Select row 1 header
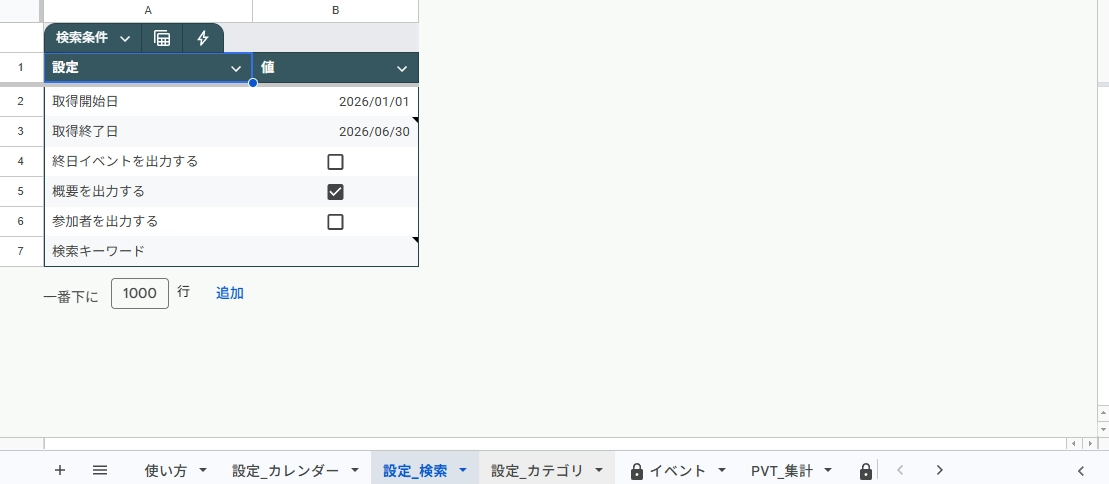Viewport: 1109px width, 484px height. (x=21, y=68)
